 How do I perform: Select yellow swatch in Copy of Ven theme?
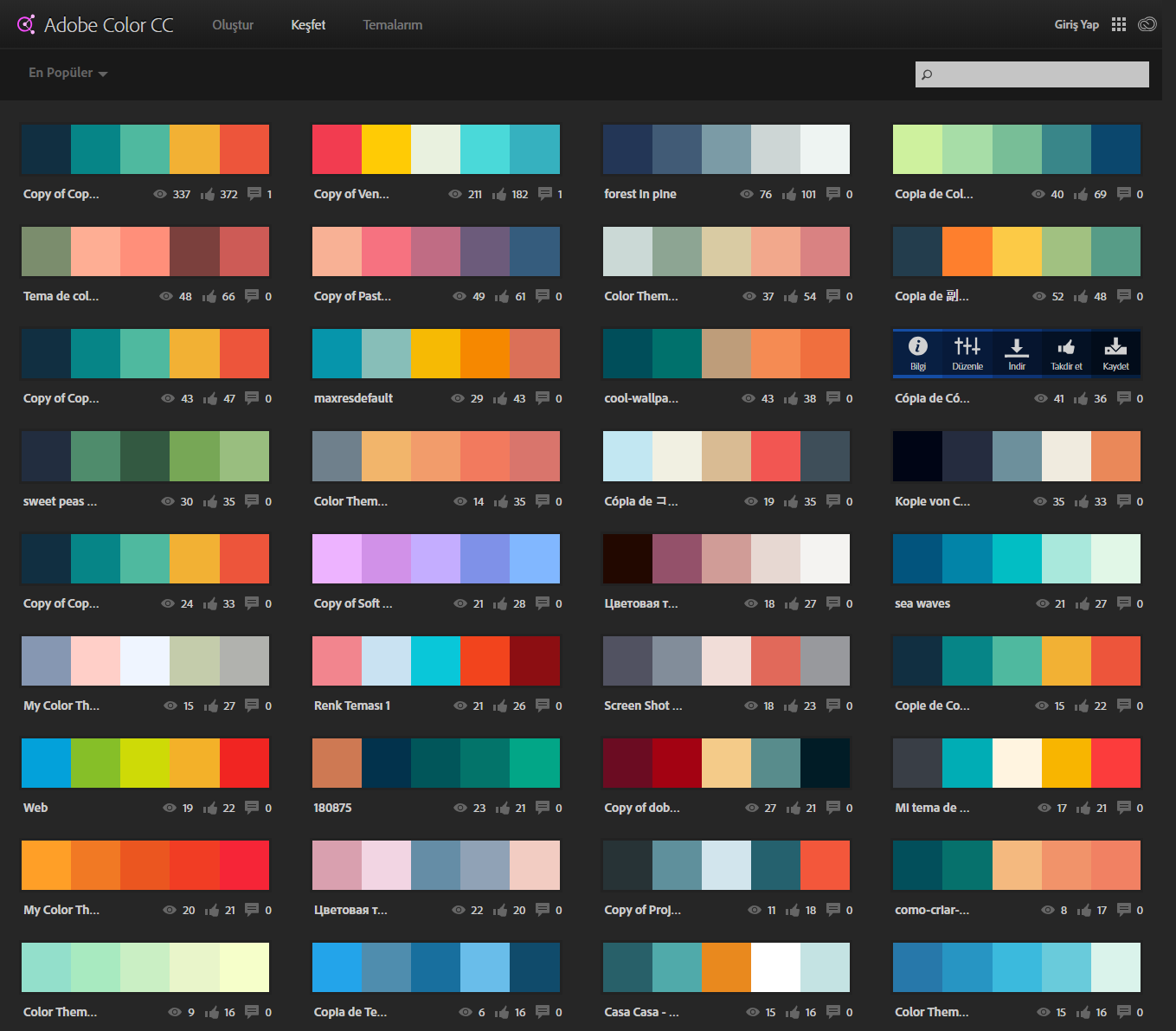(386, 149)
